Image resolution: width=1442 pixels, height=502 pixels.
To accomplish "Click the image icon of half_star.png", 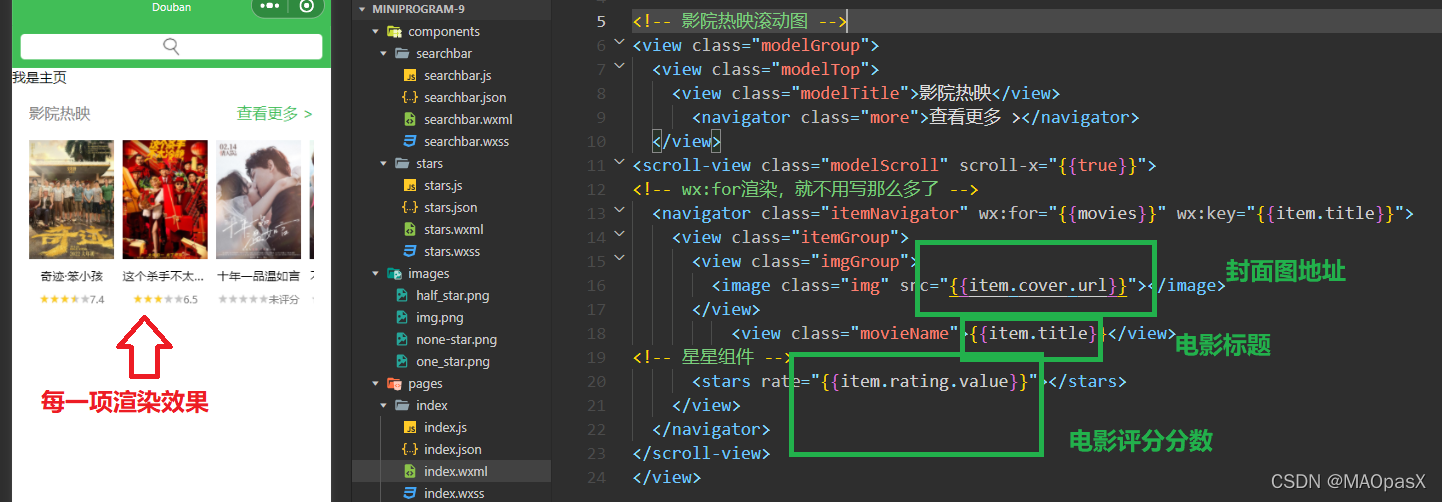I will tap(402, 295).
